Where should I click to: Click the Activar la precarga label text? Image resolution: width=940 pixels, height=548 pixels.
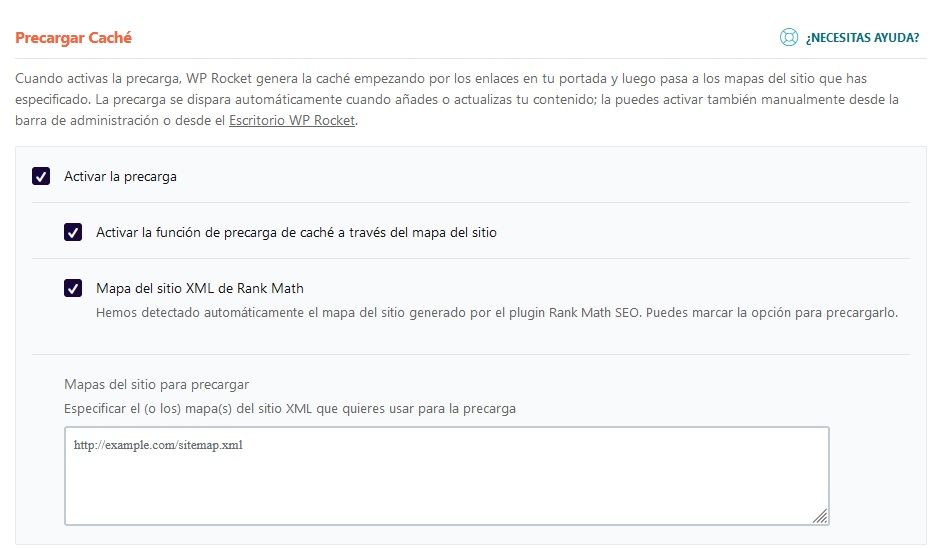(120, 176)
